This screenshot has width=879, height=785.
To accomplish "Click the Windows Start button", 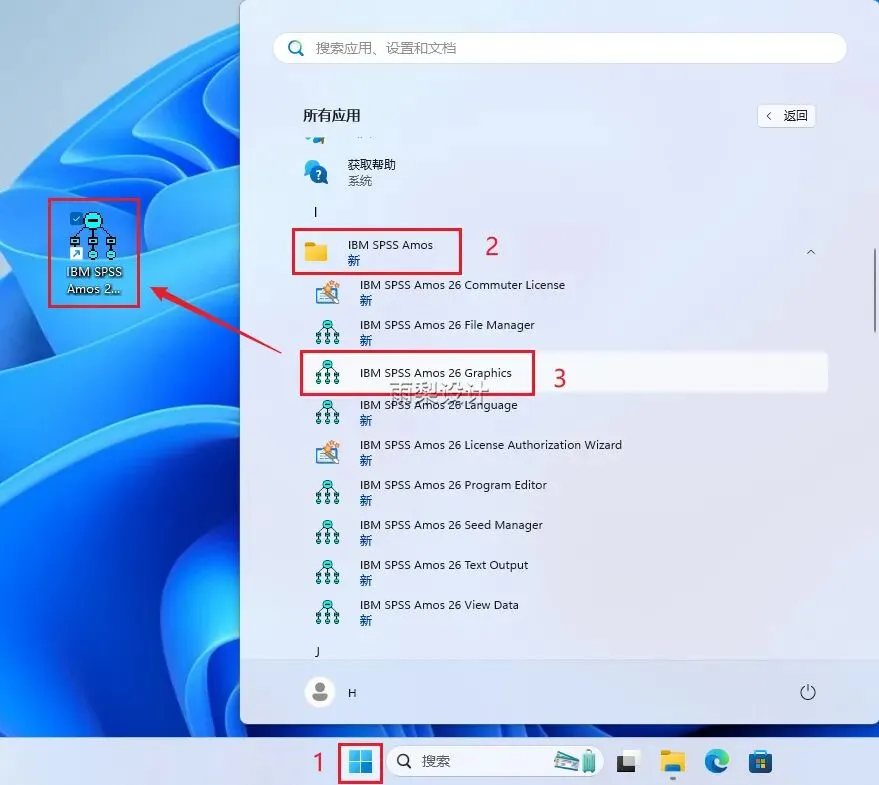I will click(x=360, y=762).
